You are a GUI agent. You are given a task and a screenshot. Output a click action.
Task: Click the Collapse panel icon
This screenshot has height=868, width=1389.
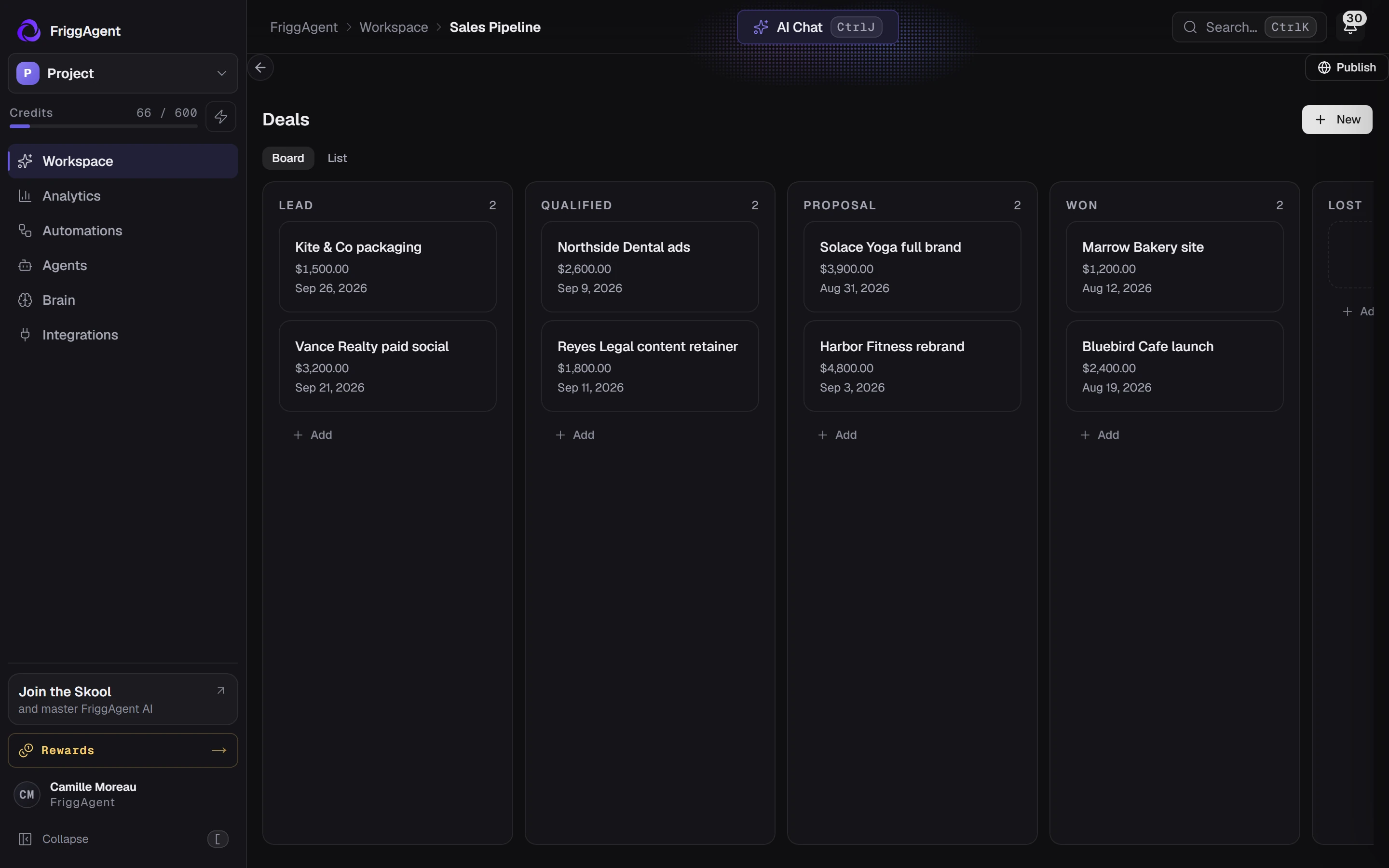tap(25, 839)
